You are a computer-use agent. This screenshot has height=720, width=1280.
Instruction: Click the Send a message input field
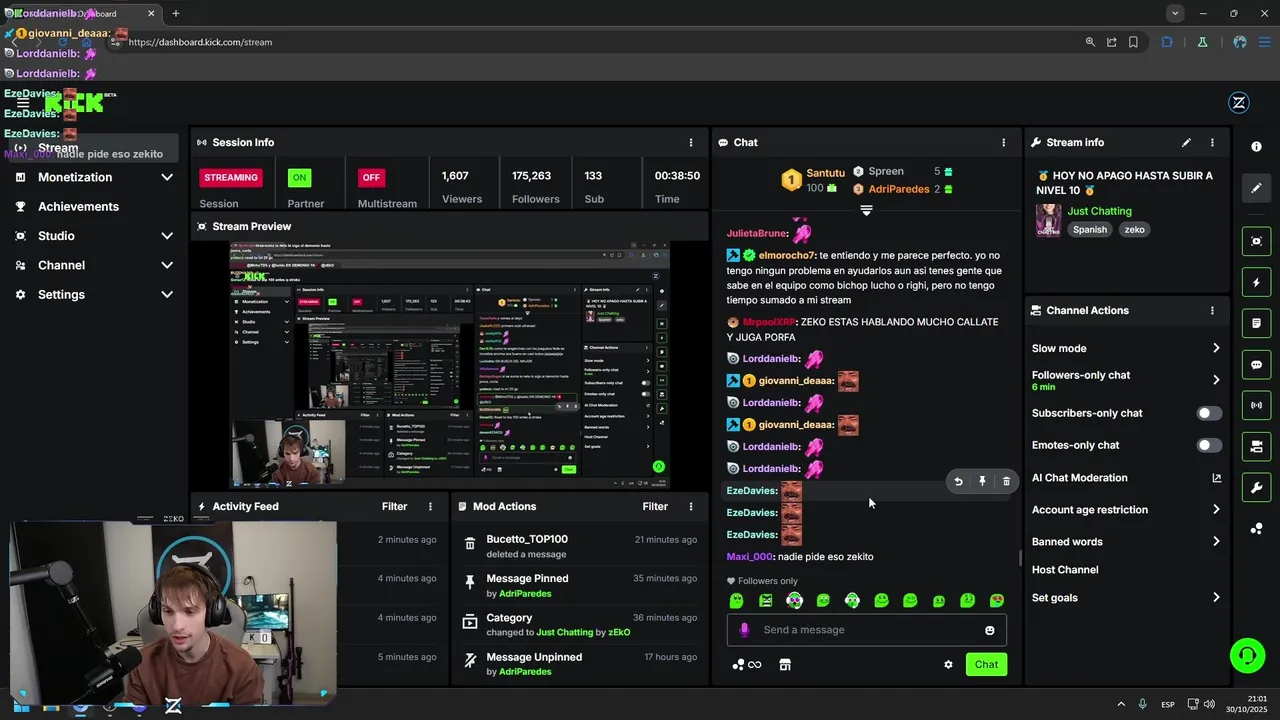[866, 630]
